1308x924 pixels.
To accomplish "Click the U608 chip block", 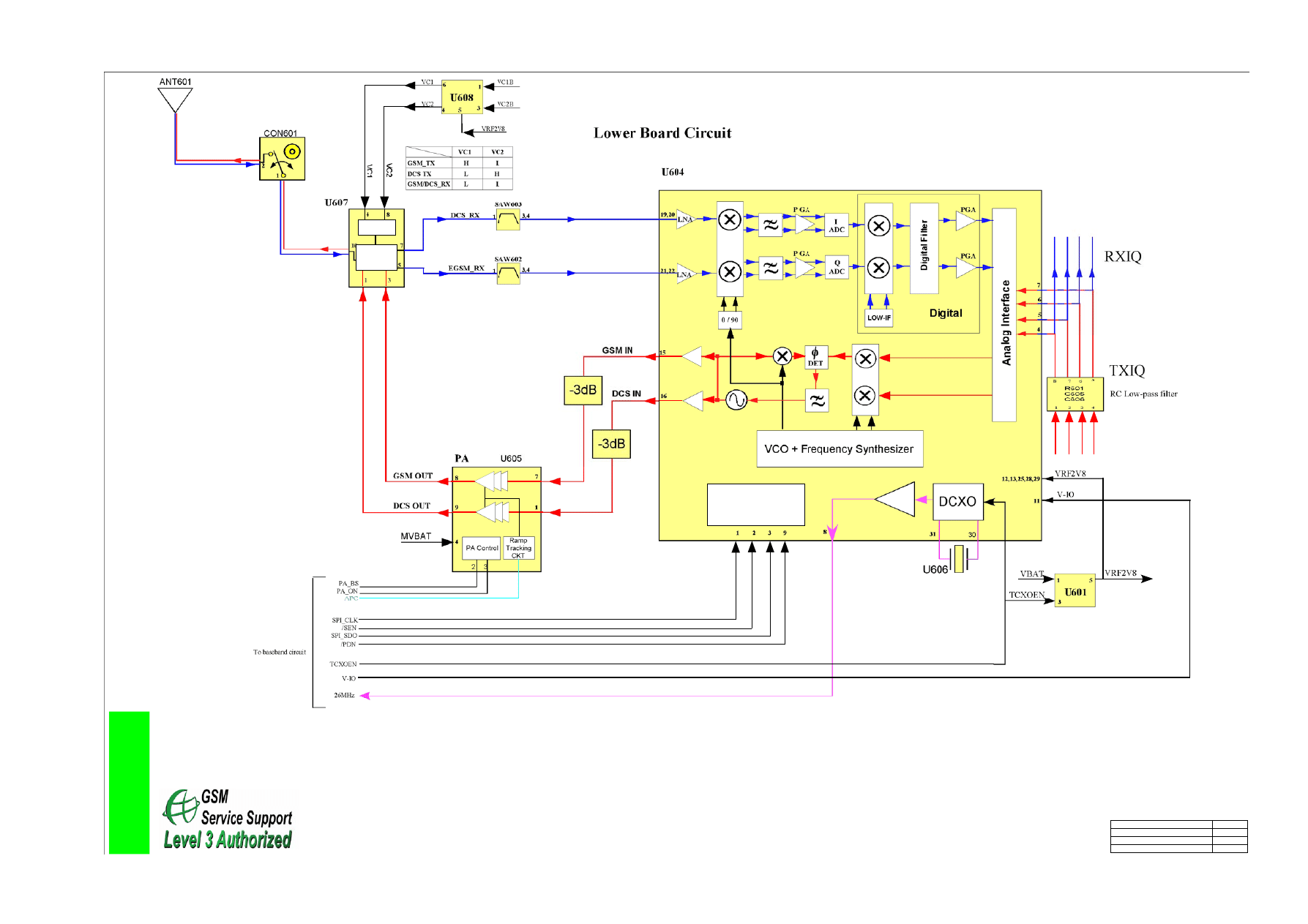I will (462, 97).
